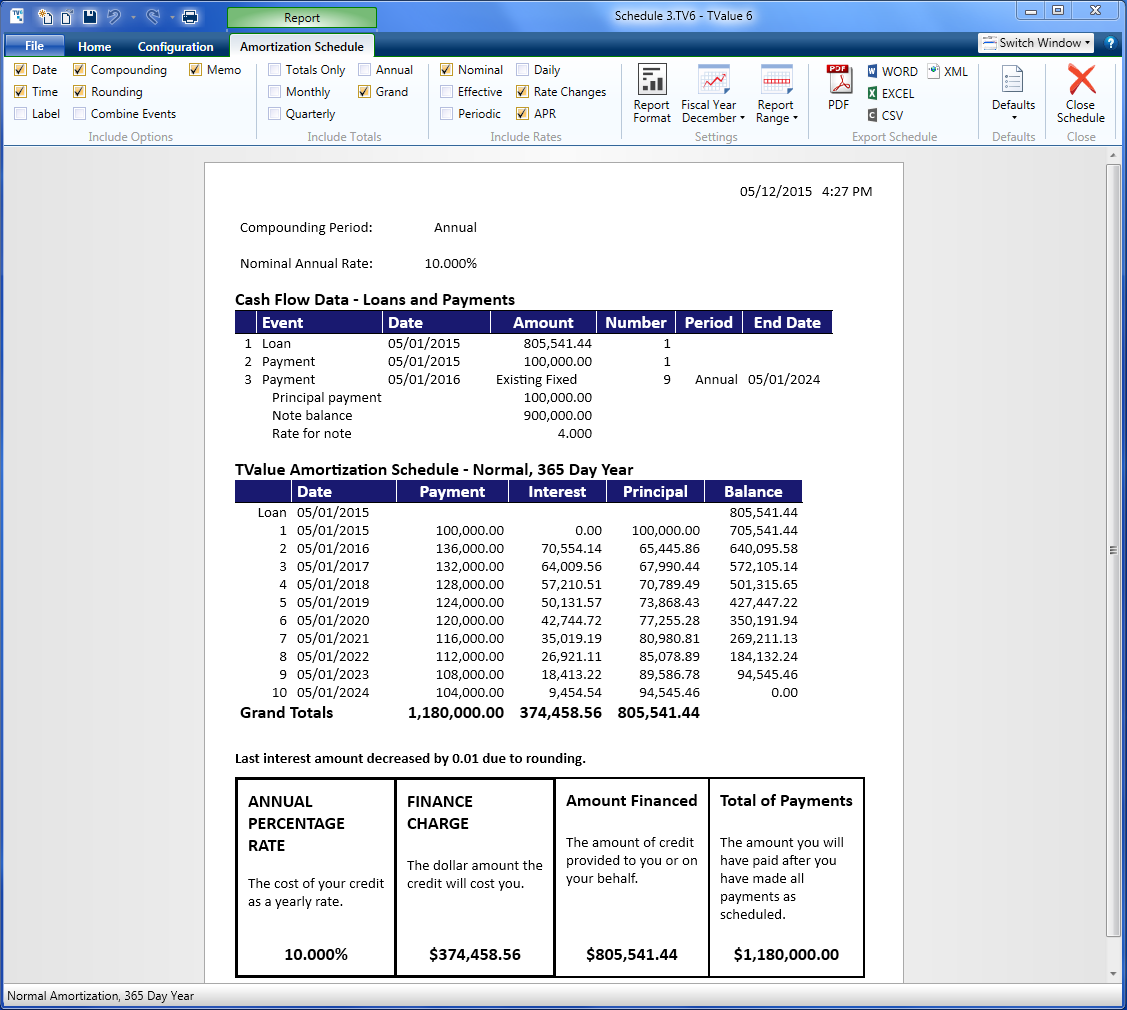Toggle Grand totals checkbox
This screenshot has height=1010, width=1127.
[364, 91]
